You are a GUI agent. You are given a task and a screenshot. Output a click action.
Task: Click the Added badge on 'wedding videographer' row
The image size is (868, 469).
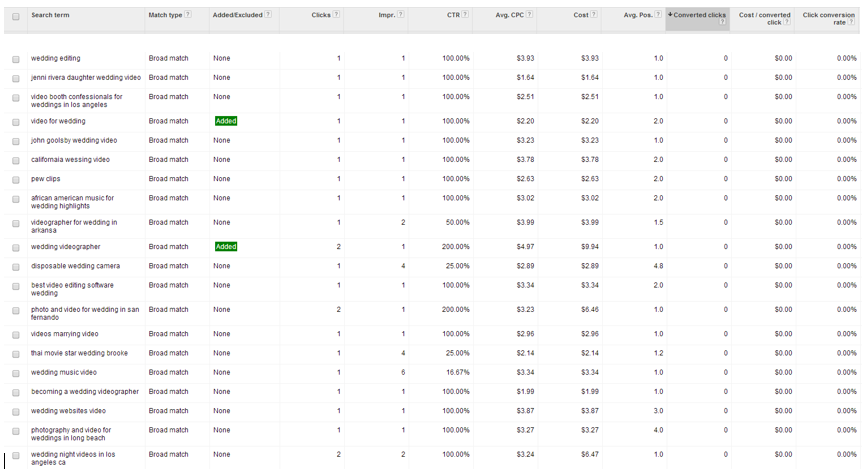coord(226,246)
